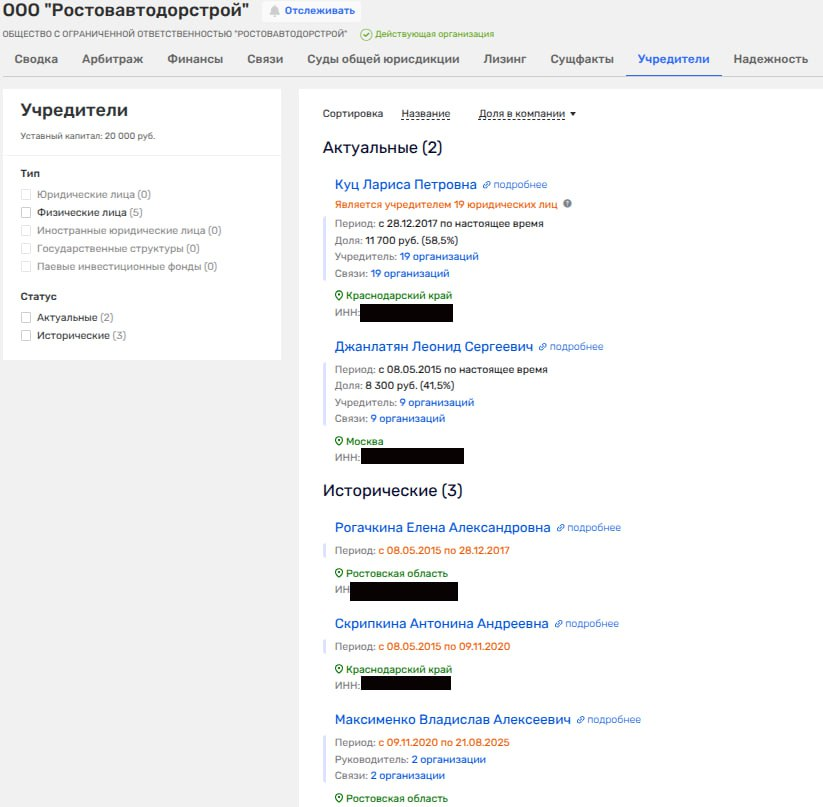The image size is (823, 807).
Task: Open 2 организации link after Руководитель
Action: point(448,759)
